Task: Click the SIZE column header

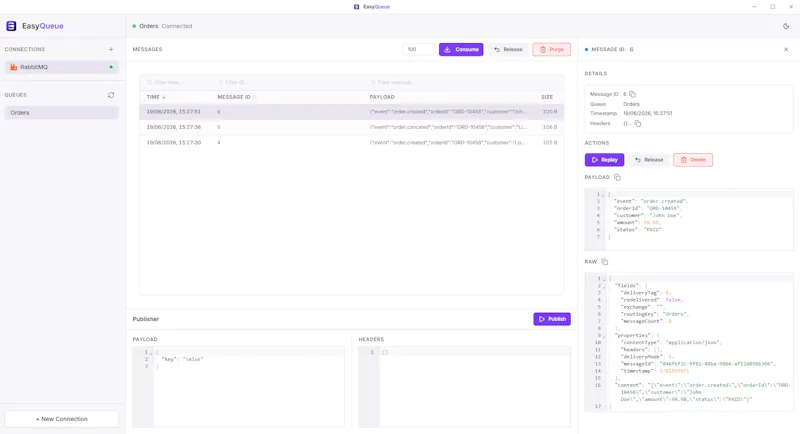Action: pyautogui.click(x=547, y=97)
